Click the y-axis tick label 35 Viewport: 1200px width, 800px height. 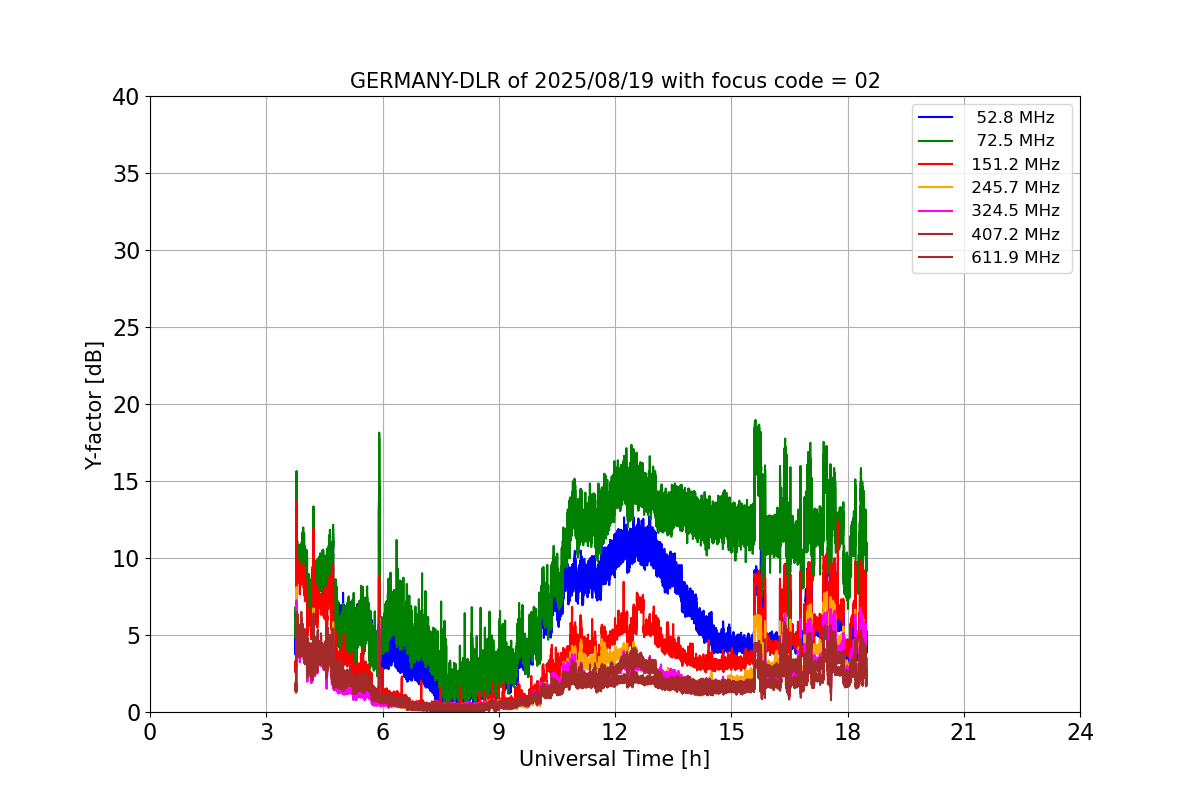[126, 174]
